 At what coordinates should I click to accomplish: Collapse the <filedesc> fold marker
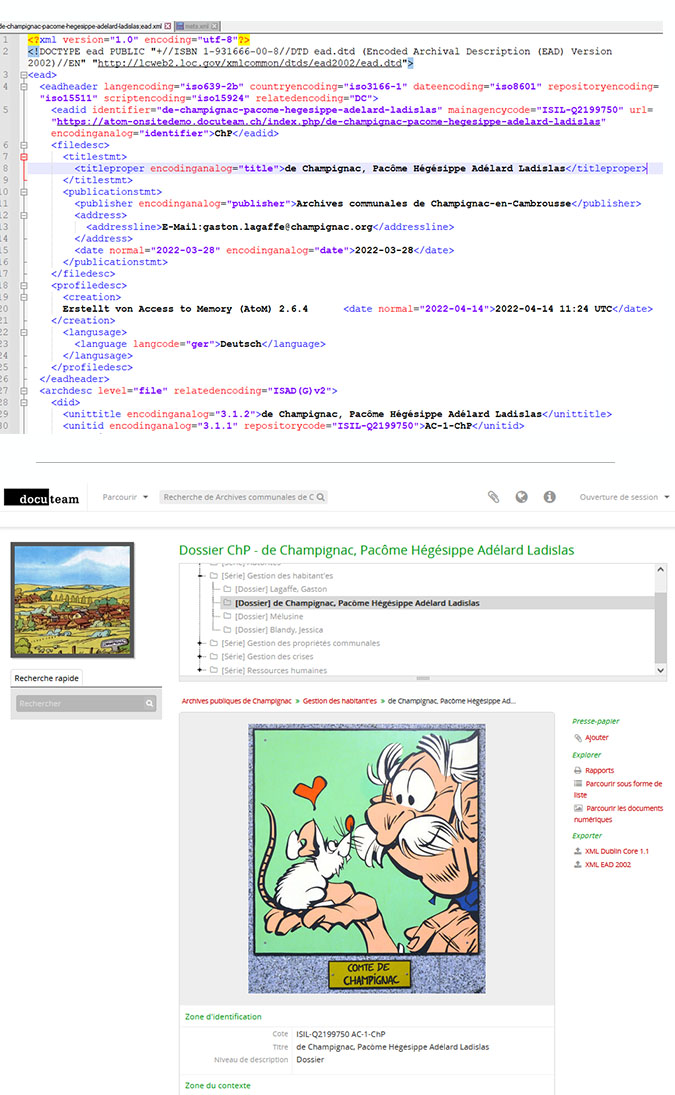(24, 145)
